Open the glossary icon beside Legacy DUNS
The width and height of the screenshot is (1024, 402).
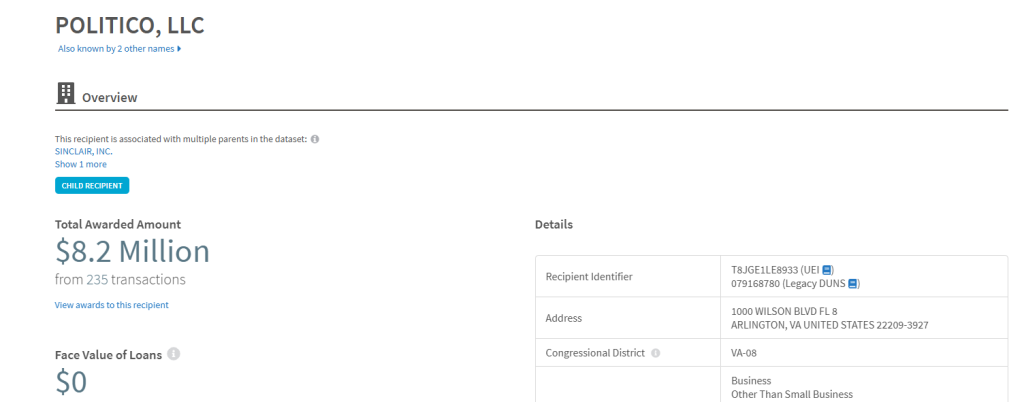point(852,283)
